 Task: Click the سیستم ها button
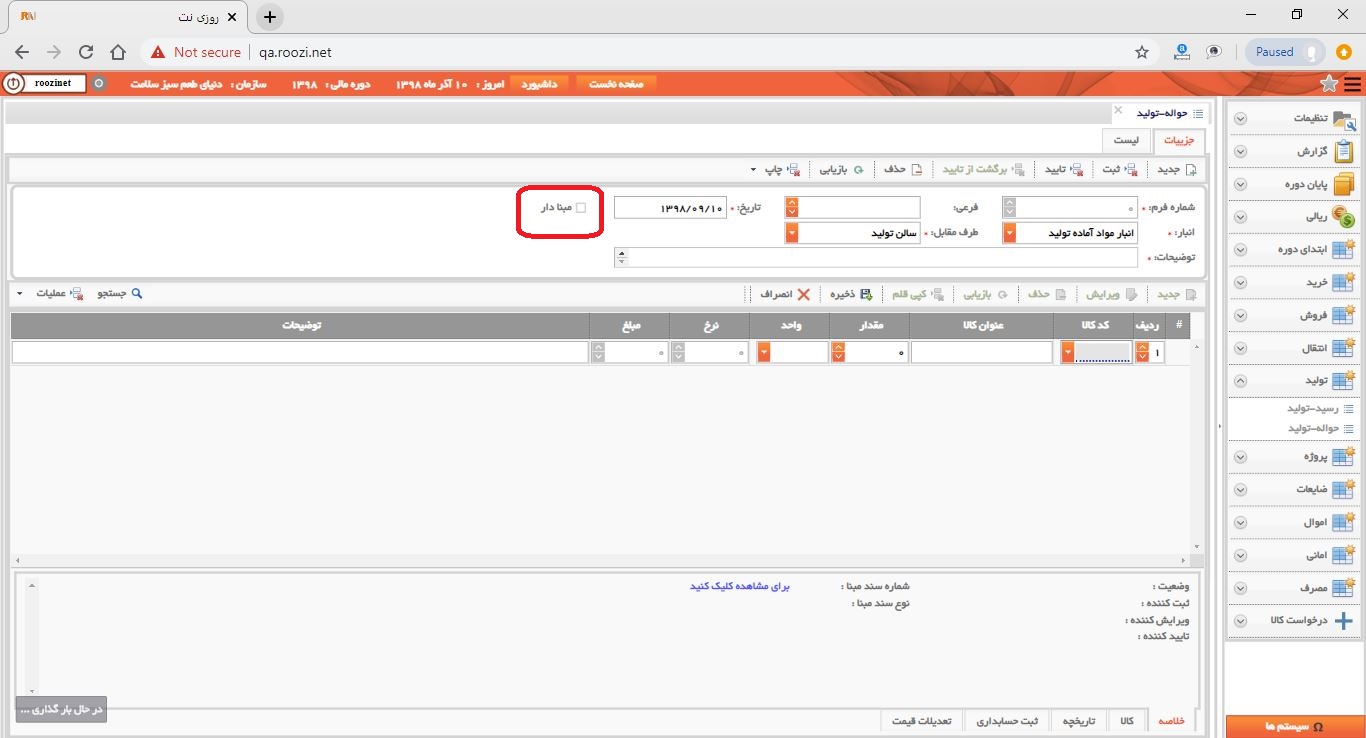point(1295,727)
